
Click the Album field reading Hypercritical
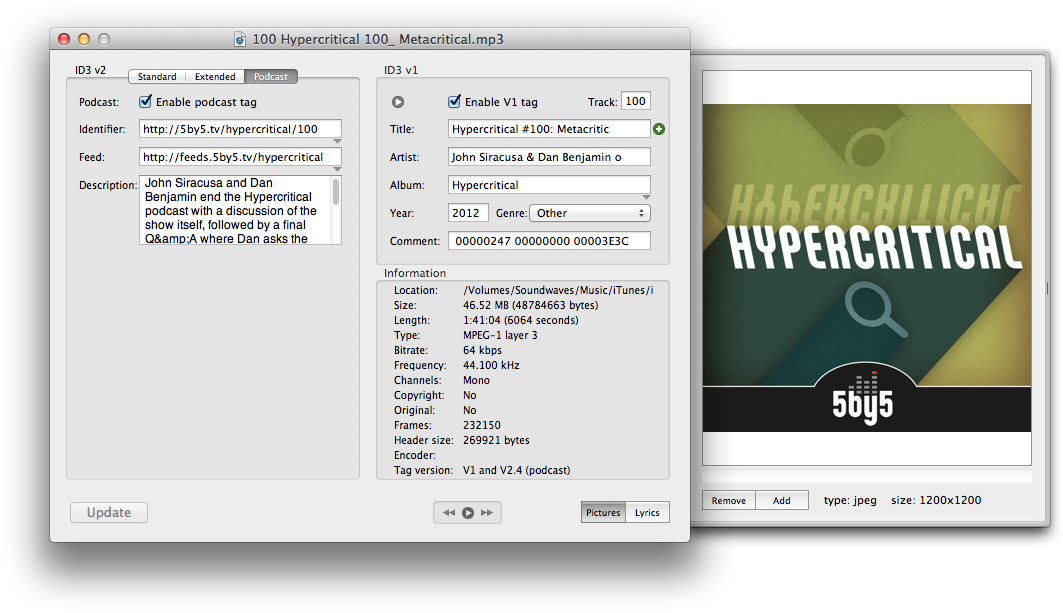549,184
